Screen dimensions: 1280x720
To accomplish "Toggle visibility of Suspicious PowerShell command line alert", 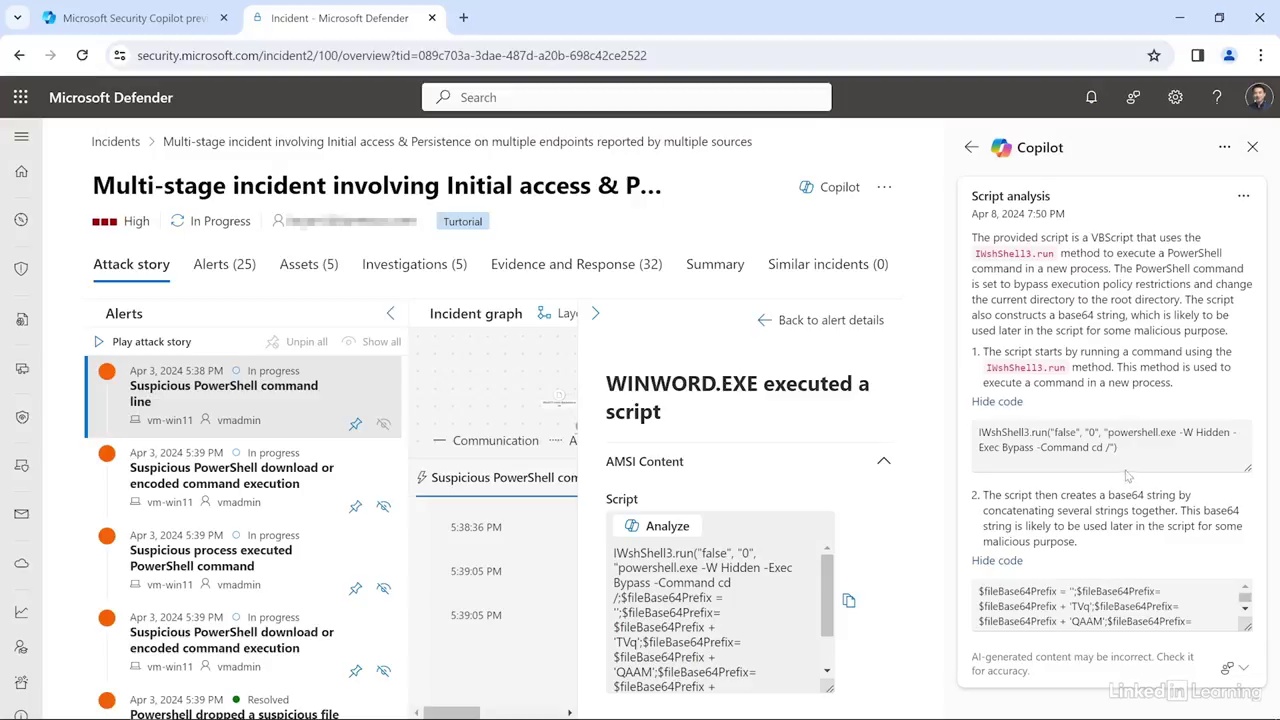I will [383, 424].
